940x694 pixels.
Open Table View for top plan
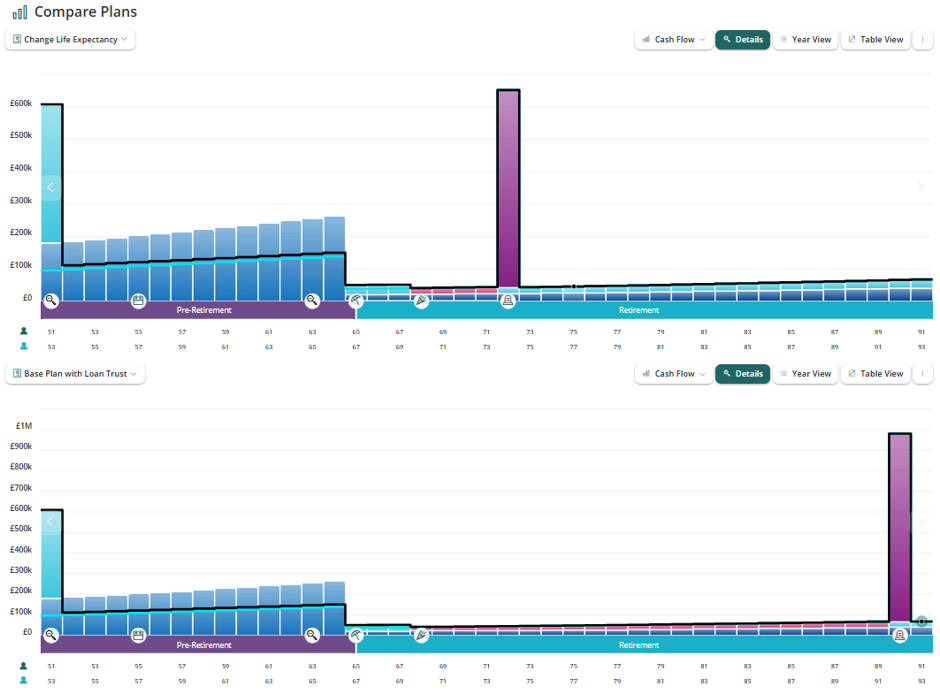[x=875, y=40]
